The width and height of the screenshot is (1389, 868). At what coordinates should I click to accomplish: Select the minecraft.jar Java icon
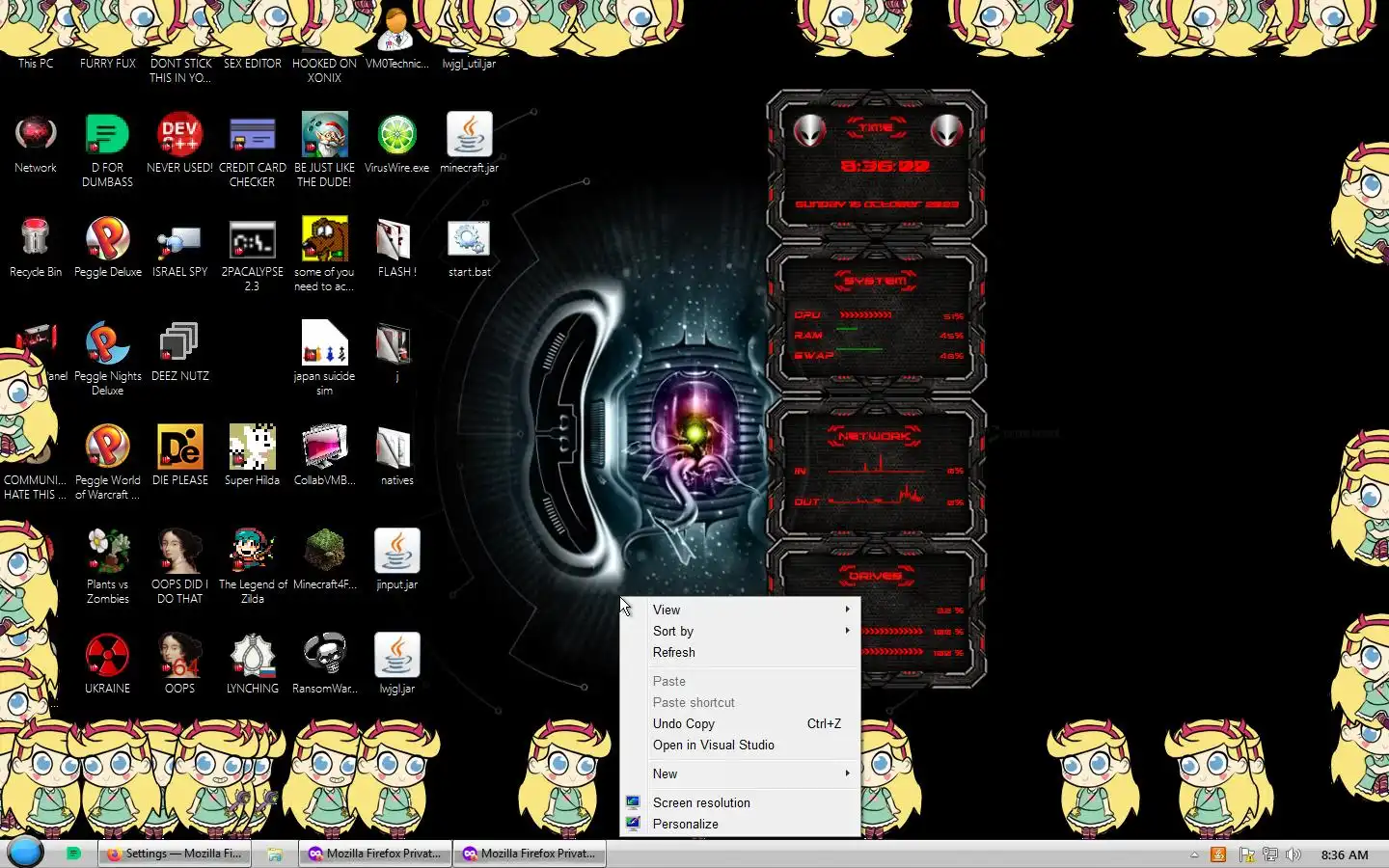point(469,143)
